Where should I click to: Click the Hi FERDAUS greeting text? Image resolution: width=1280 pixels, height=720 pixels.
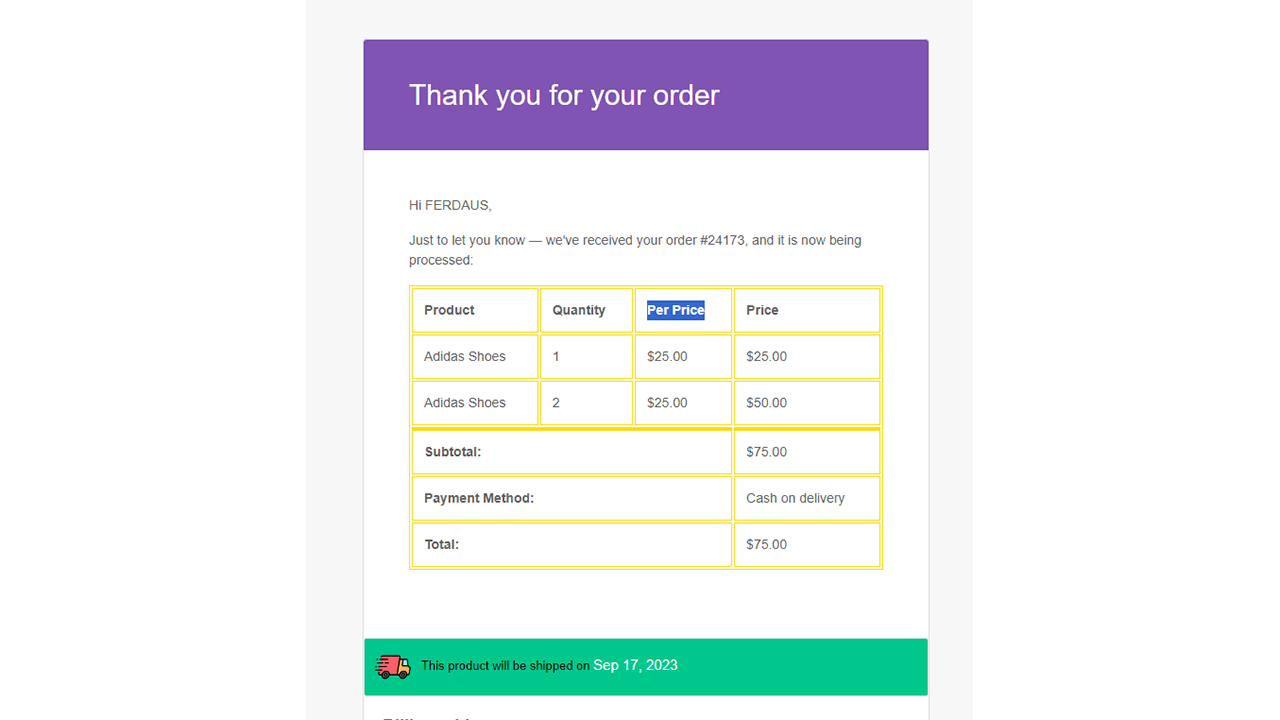coord(450,205)
